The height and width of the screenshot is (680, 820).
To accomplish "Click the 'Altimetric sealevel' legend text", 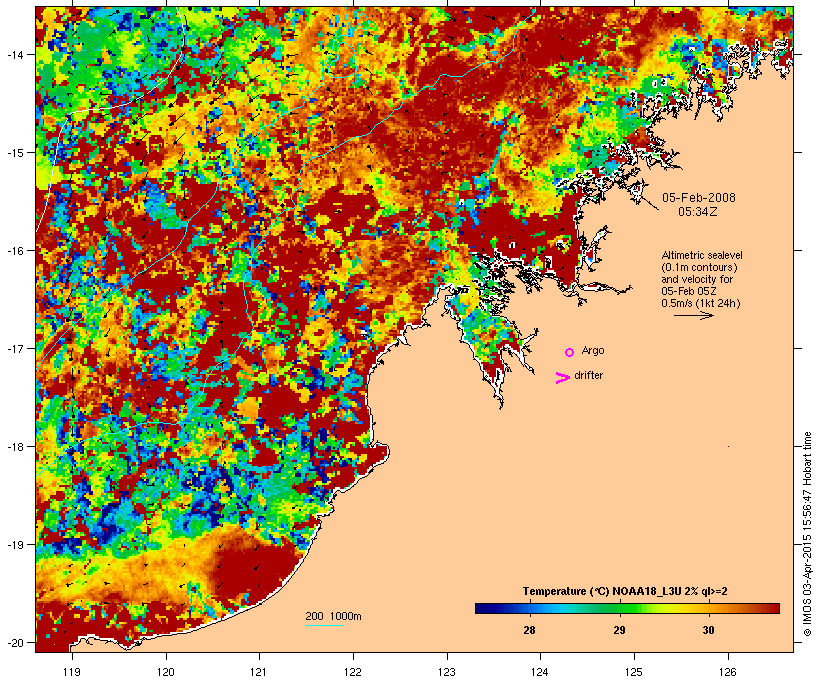I will tap(702, 255).
